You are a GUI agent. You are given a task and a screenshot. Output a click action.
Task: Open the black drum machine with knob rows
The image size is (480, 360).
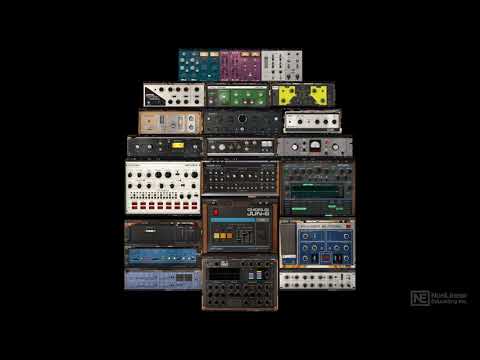click(x=240, y=178)
